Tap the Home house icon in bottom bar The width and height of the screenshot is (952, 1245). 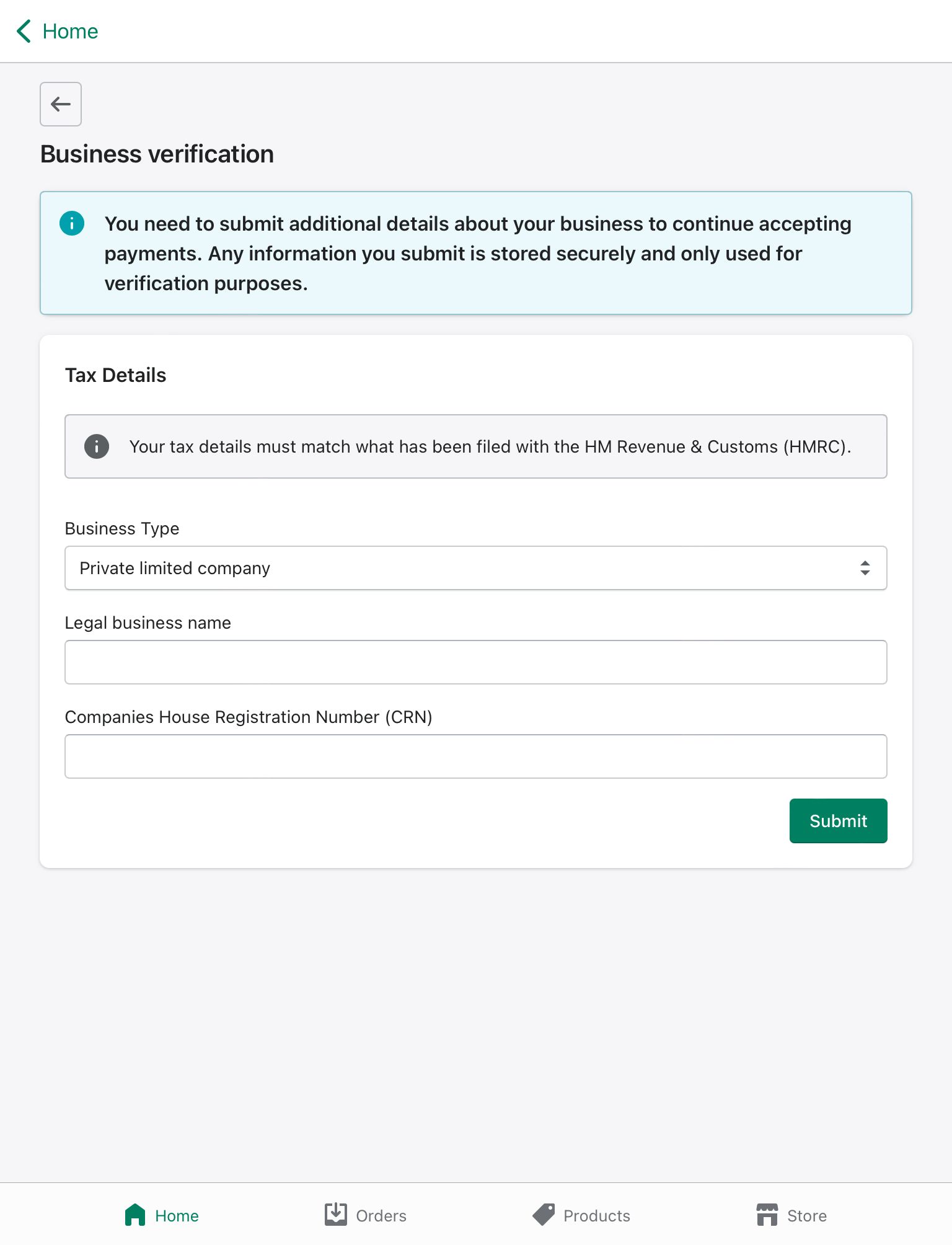[x=135, y=1215]
